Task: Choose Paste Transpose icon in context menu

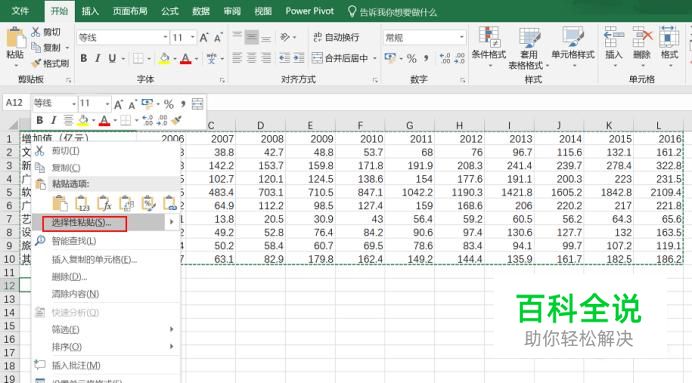Action: (x=126, y=203)
